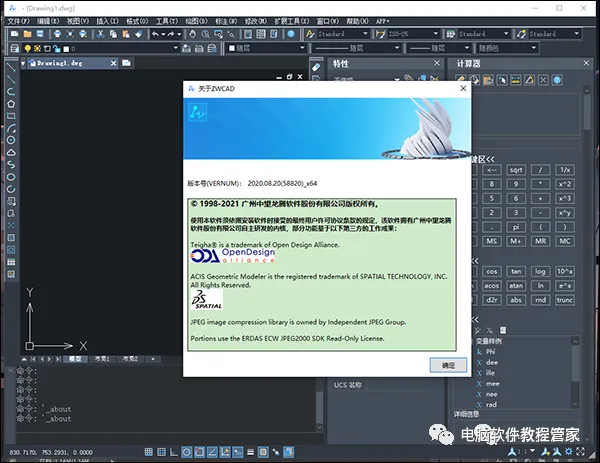The height and width of the screenshot is (463, 600).
Task: Toggle layer on/off lightbulb icon
Action: [28, 49]
